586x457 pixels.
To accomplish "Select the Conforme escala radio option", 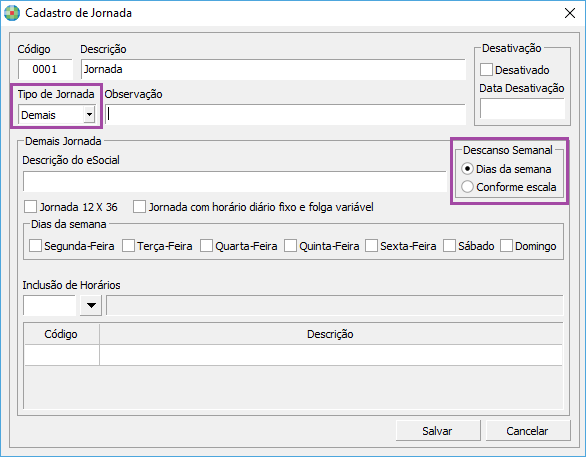I will (467, 187).
